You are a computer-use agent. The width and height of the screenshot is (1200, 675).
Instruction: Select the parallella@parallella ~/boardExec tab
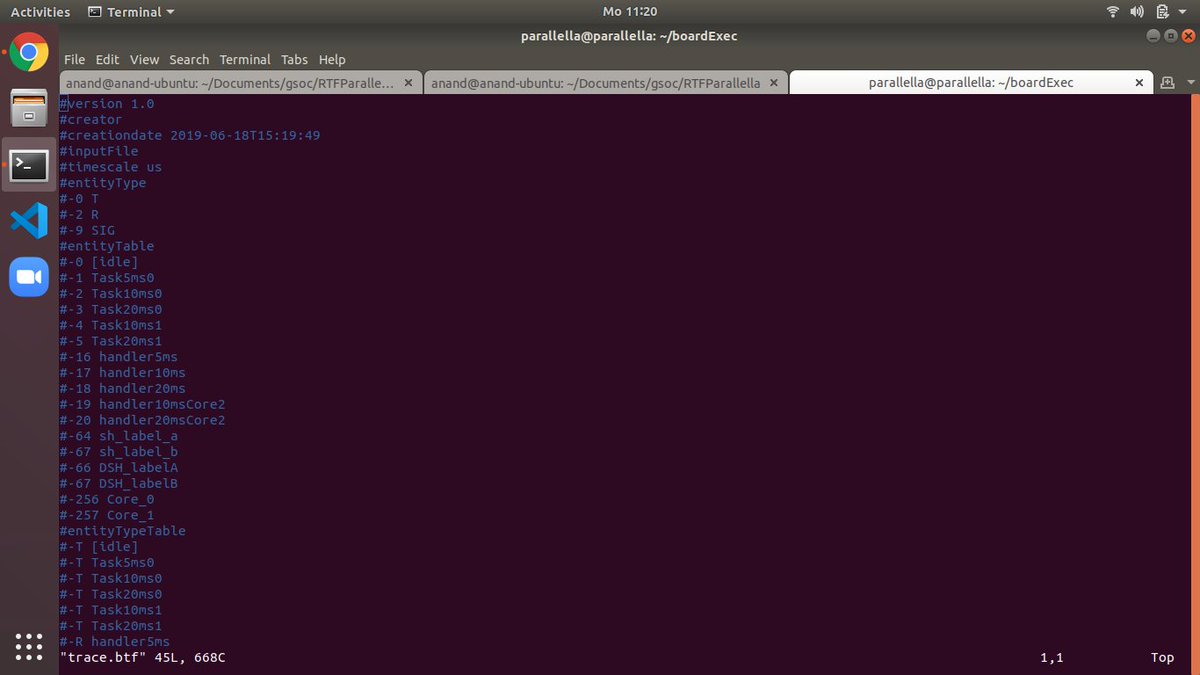pyautogui.click(x=971, y=83)
